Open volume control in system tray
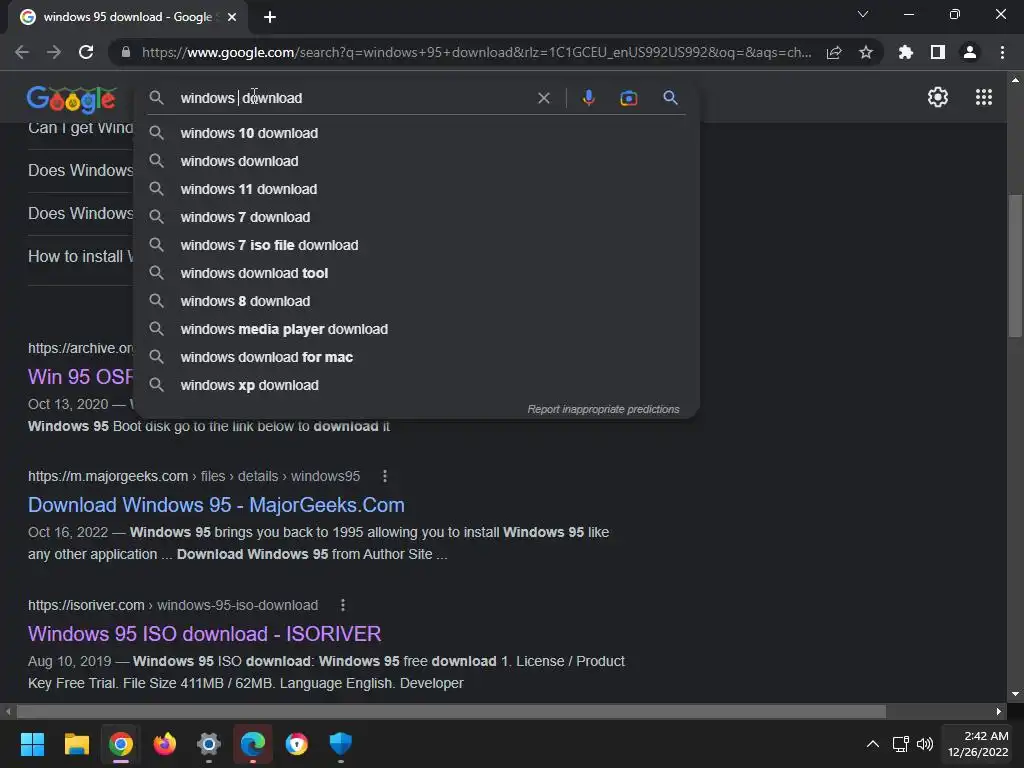This screenshot has height=768, width=1024. point(924,744)
